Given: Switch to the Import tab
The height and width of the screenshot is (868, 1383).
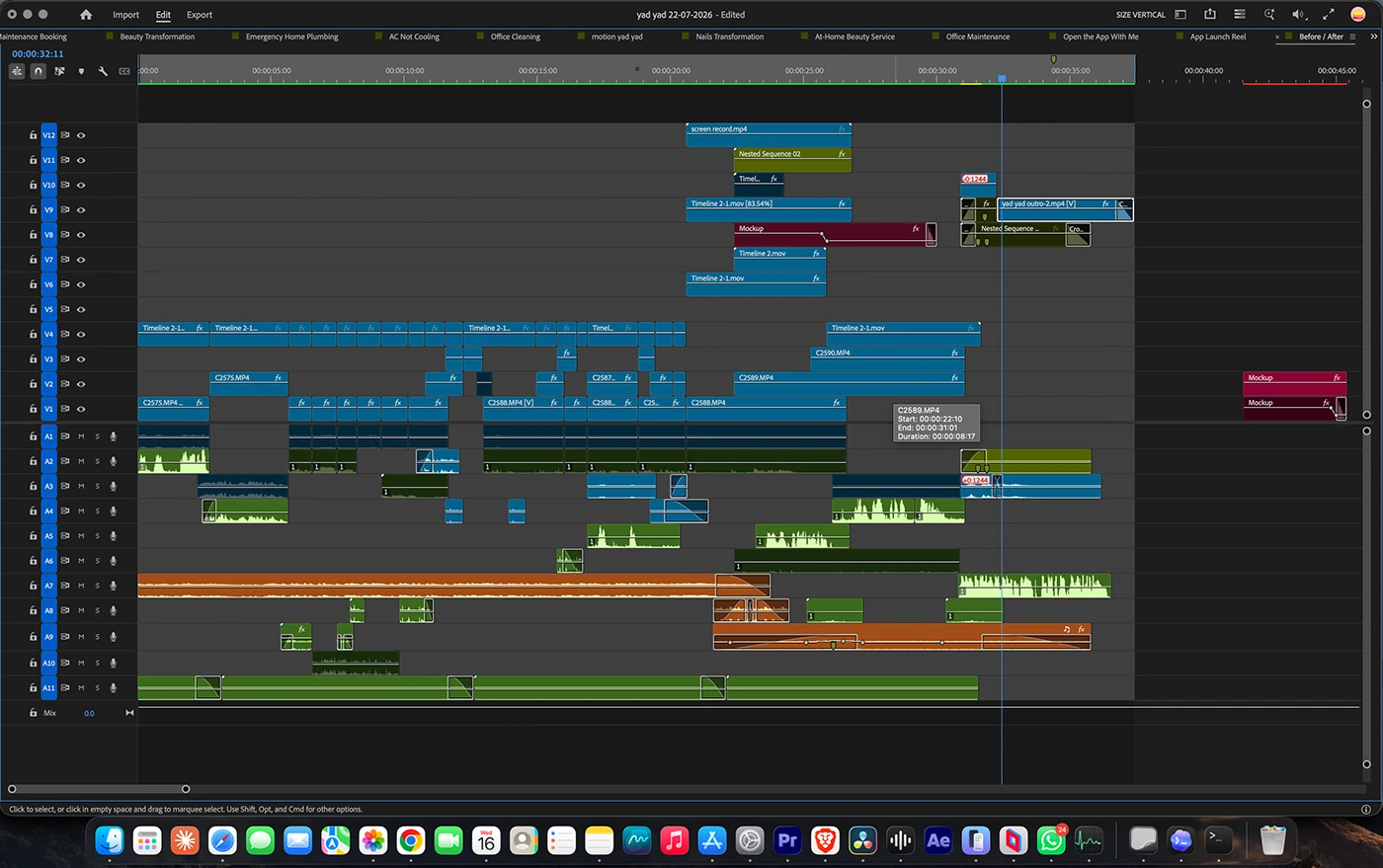Looking at the screenshot, I should tap(125, 15).
